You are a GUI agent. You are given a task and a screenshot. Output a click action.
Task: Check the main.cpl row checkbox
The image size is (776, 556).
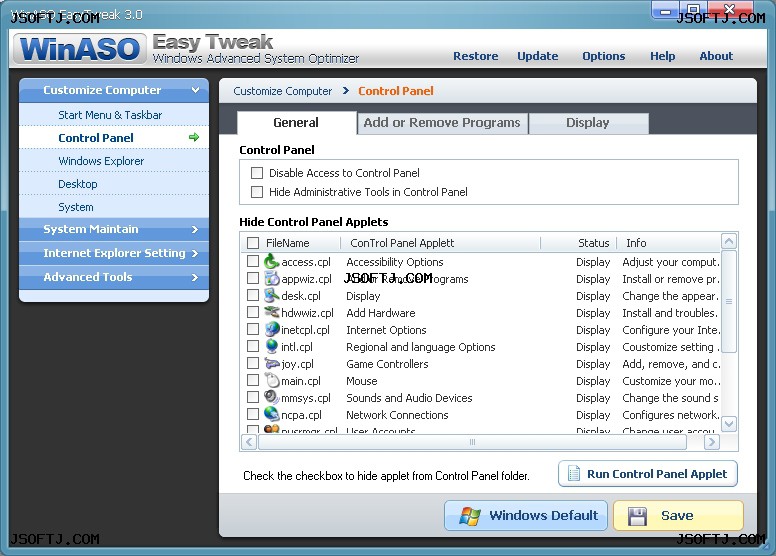click(x=253, y=380)
